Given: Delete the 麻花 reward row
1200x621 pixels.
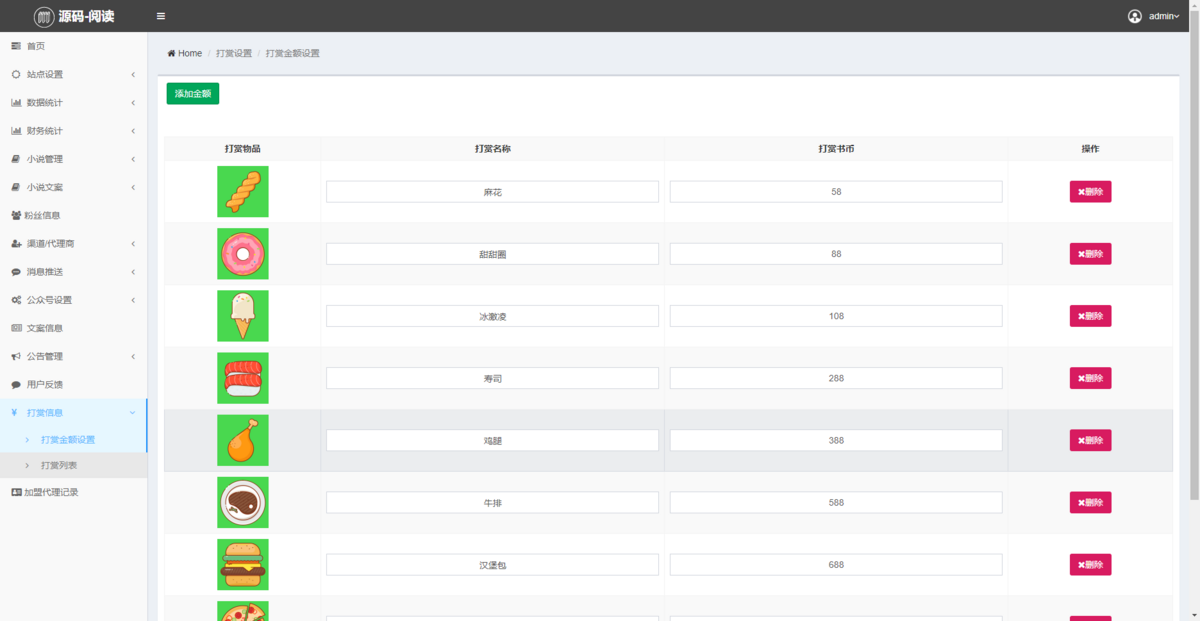Looking at the screenshot, I should point(1090,192).
